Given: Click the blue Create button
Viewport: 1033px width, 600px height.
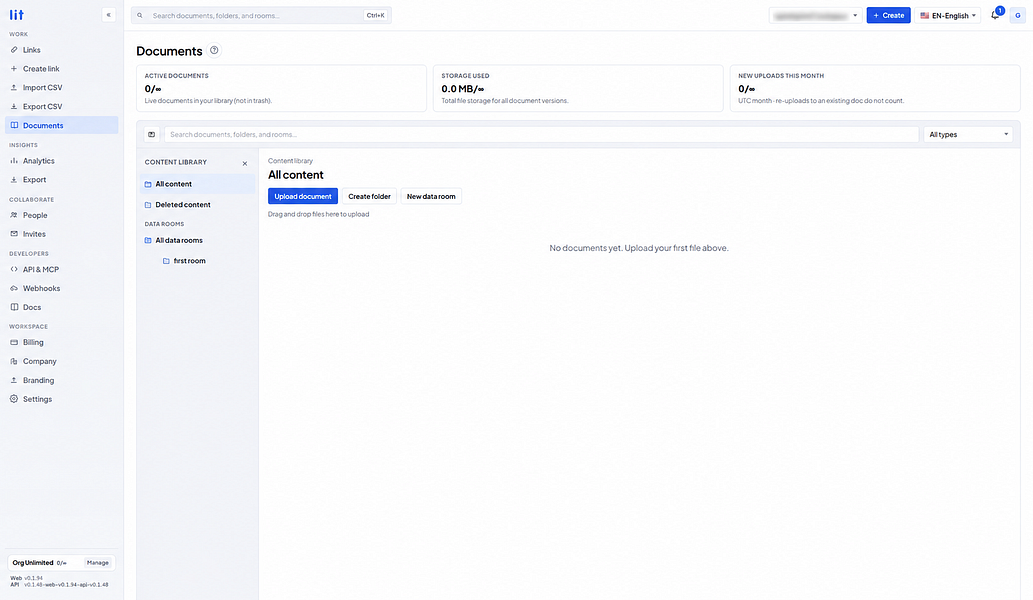Looking at the screenshot, I should (x=888, y=15).
